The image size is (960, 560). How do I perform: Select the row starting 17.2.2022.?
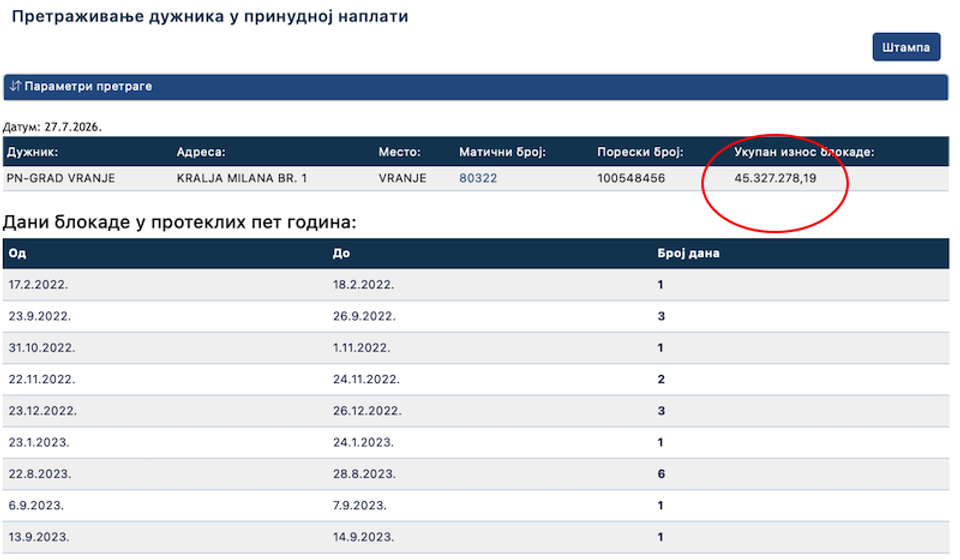click(476, 285)
